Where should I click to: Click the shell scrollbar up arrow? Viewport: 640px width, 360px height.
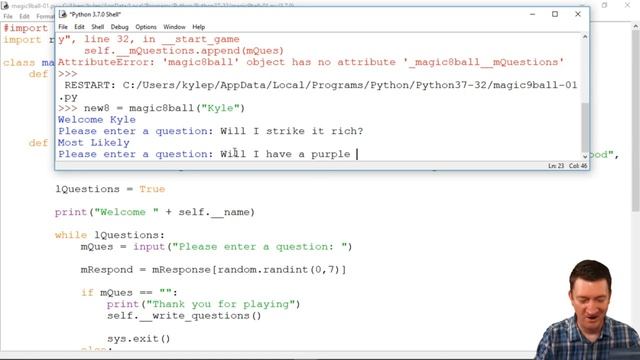pyautogui.click(x=585, y=37)
